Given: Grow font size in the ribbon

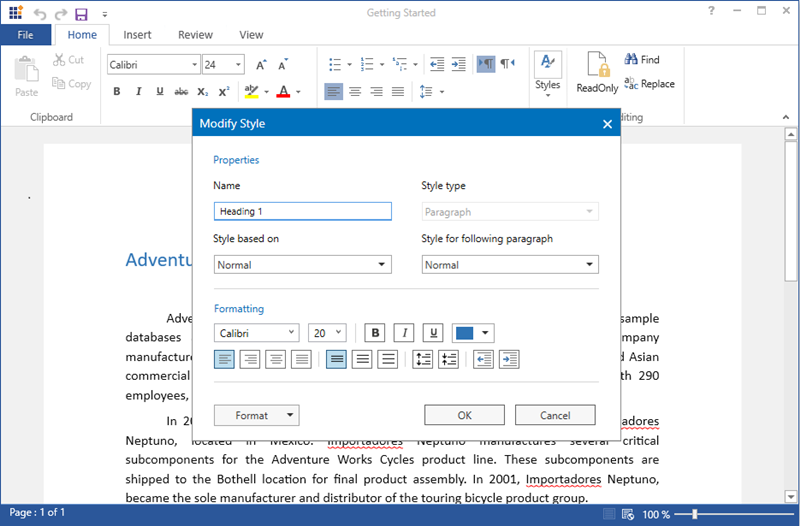Looking at the screenshot, I should (x=261, y=65).
